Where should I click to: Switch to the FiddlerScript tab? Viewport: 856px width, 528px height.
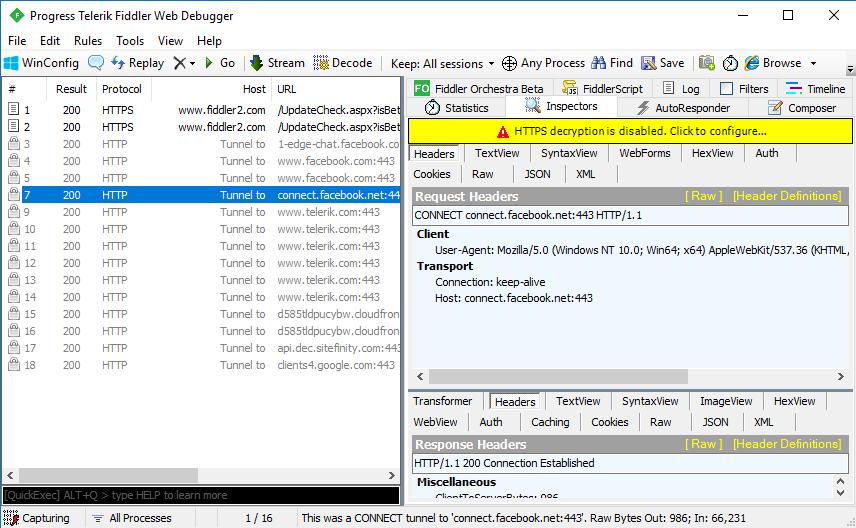click(603, 88)
